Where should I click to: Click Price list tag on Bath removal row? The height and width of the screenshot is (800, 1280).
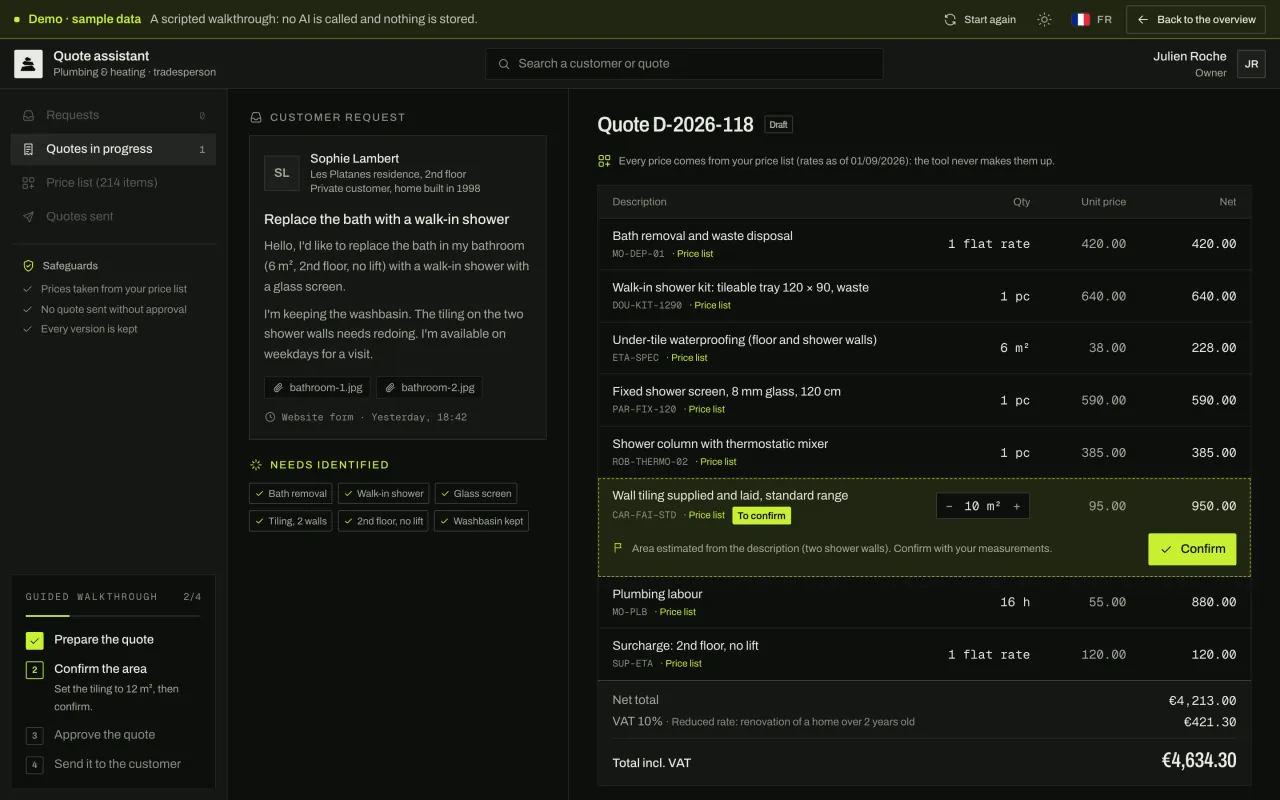coord(695,254)
